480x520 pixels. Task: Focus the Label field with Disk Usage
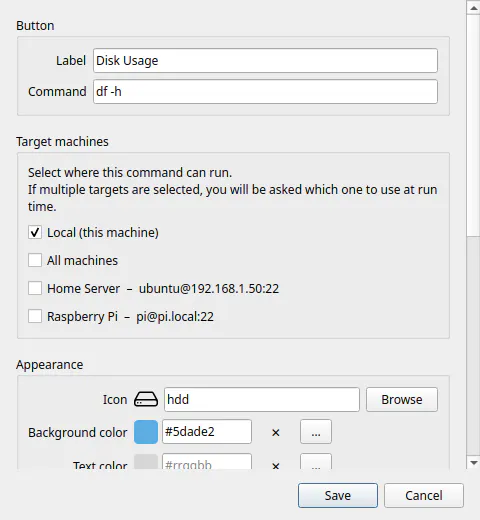[x=265, y=61]
